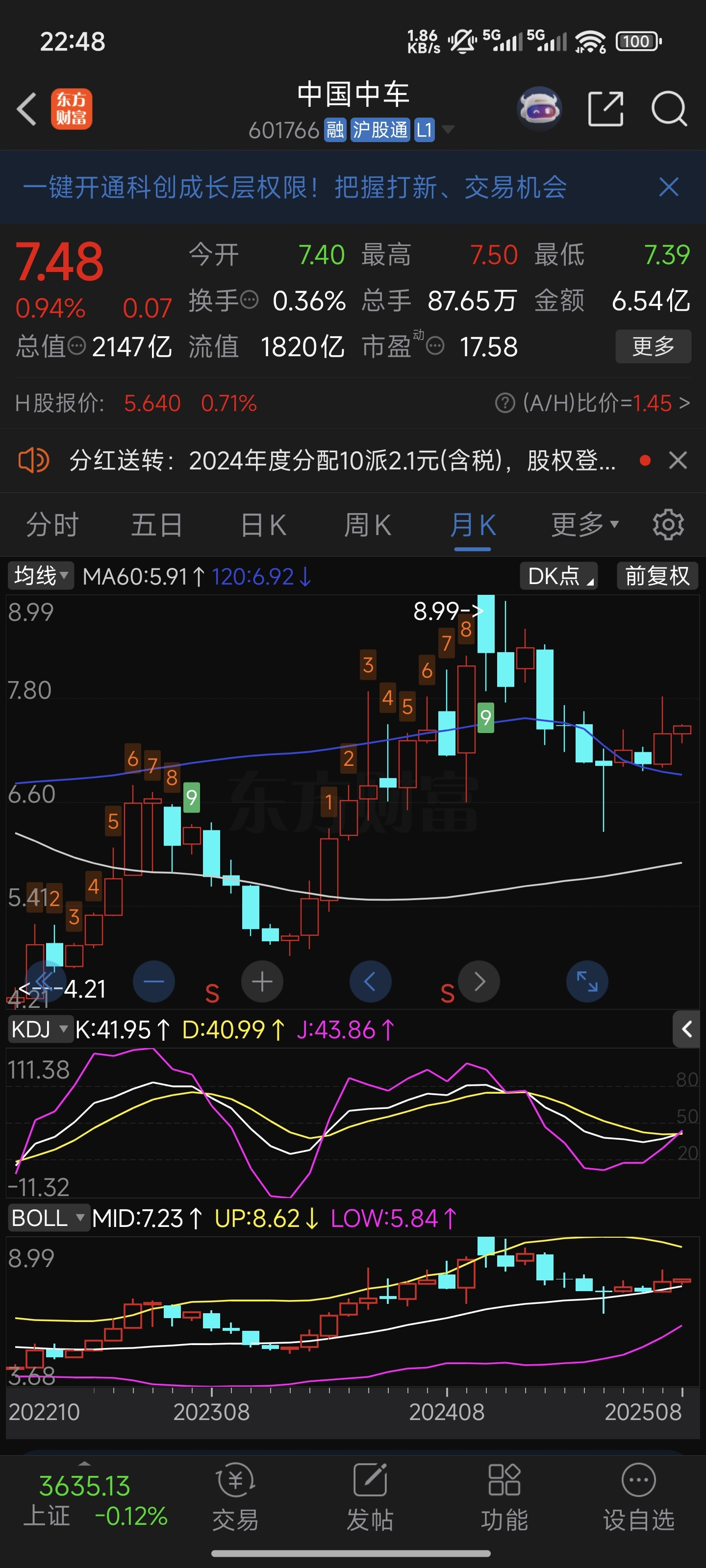Tap H股报价 5.640 value
Viewport: 706px width, 1568px height.
(x=152, y=403)
